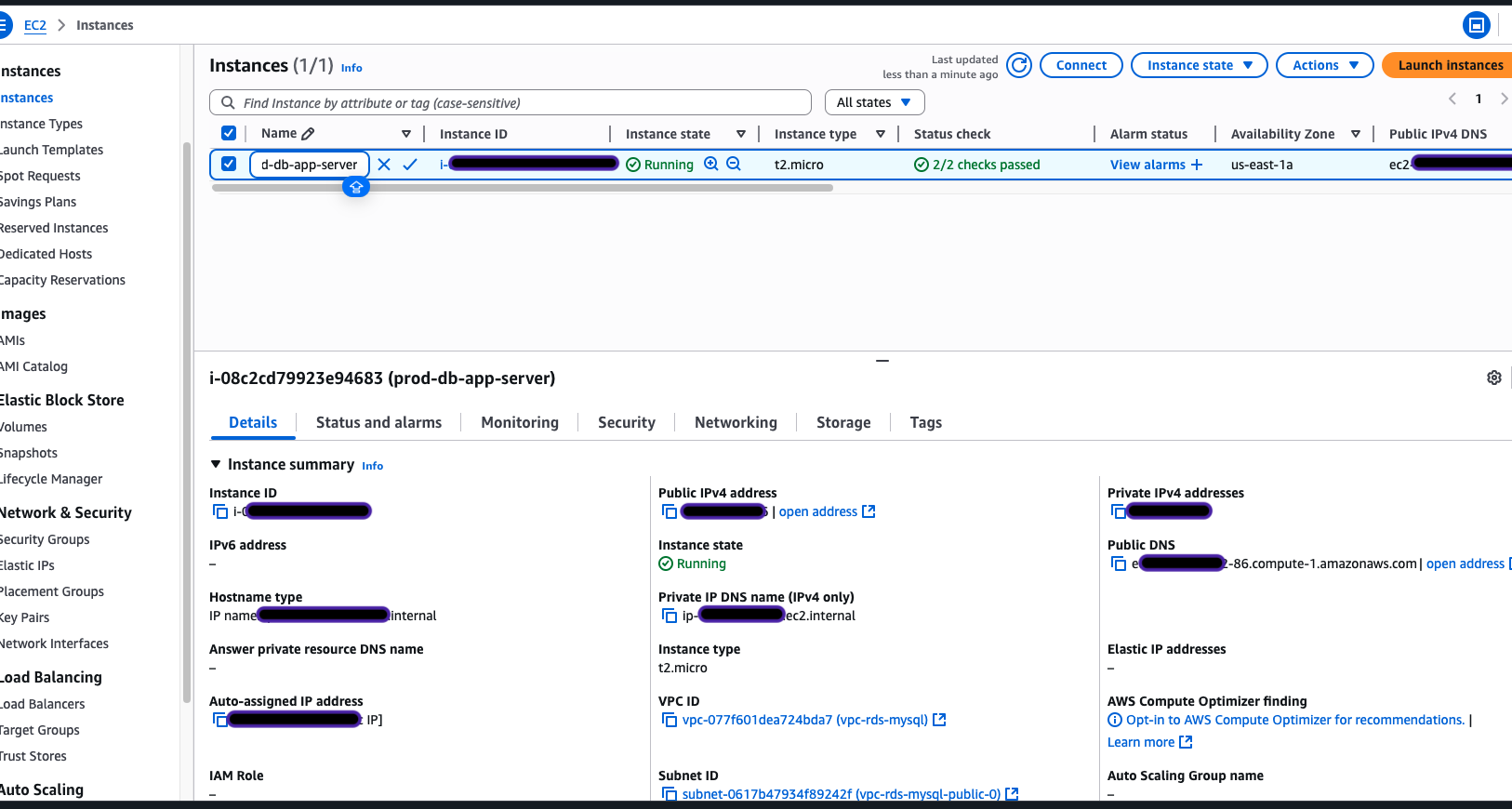Click the external link icon beside VPC ID
1512x809 pixels.
pyautogui.click(x=939, y=720)
